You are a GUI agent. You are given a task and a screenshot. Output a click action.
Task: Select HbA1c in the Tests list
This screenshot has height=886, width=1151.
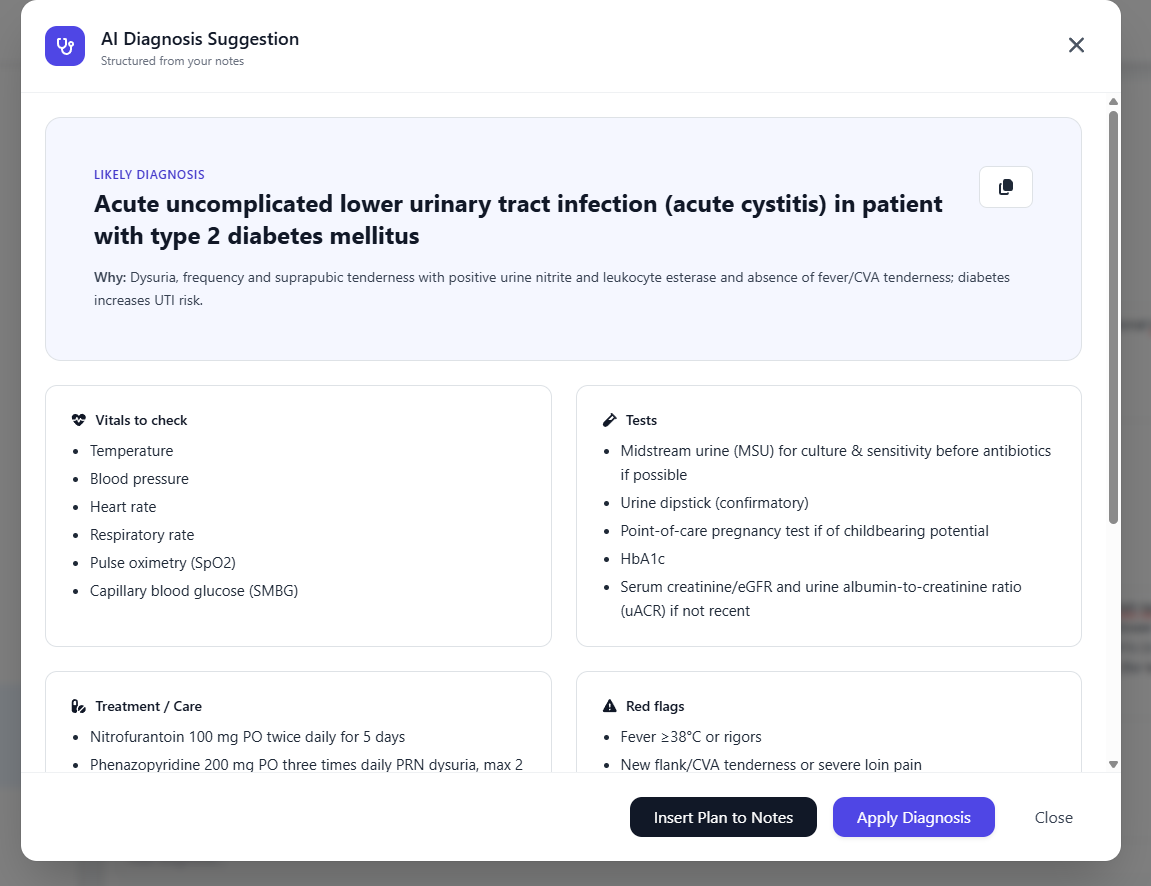click(x=644, y=558)
